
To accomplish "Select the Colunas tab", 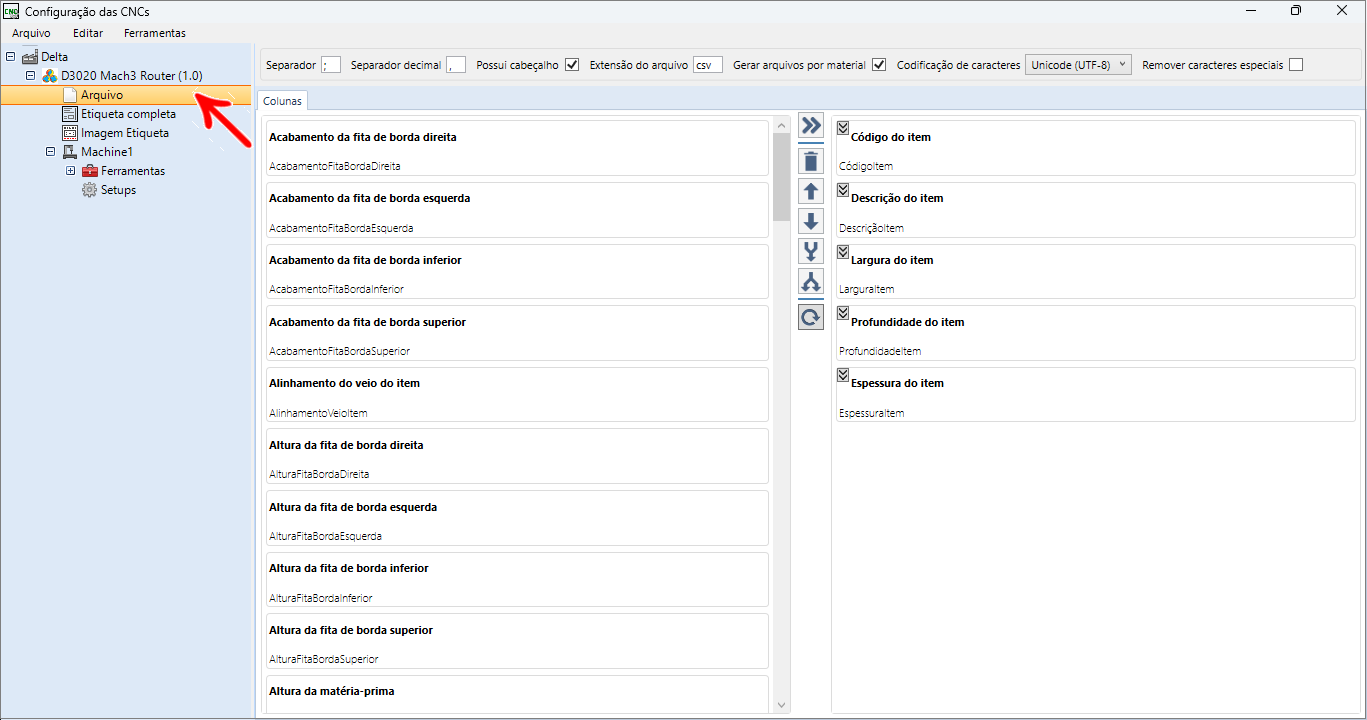I will click(283, 101).
